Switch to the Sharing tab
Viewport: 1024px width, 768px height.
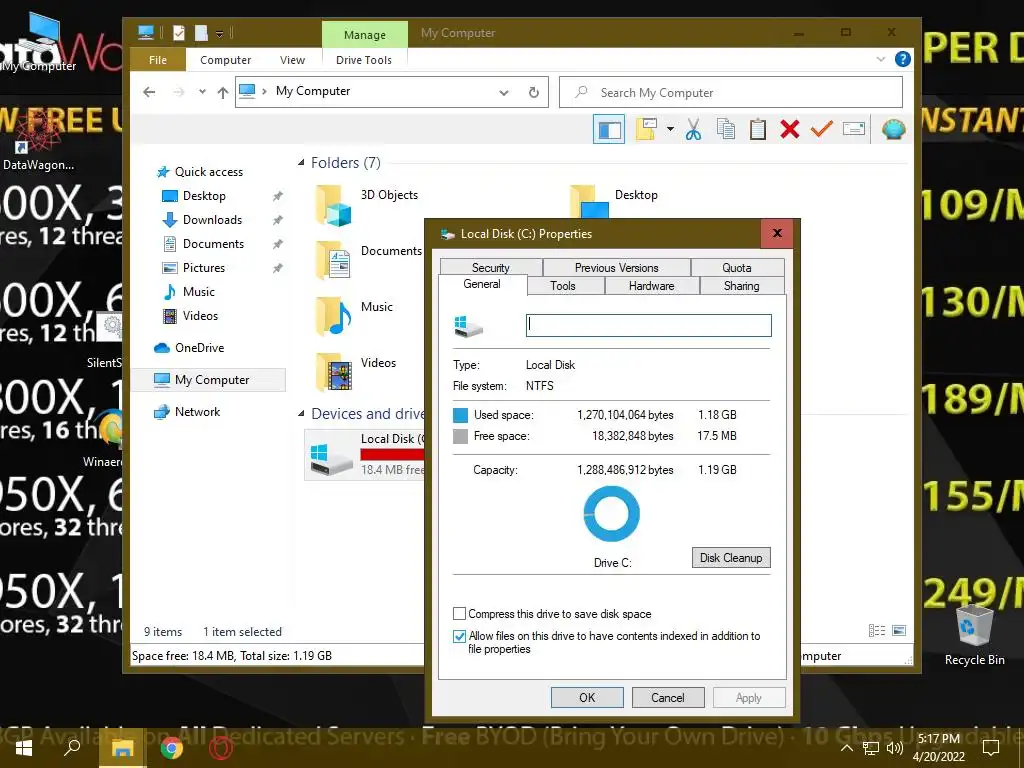click(742, 285)
